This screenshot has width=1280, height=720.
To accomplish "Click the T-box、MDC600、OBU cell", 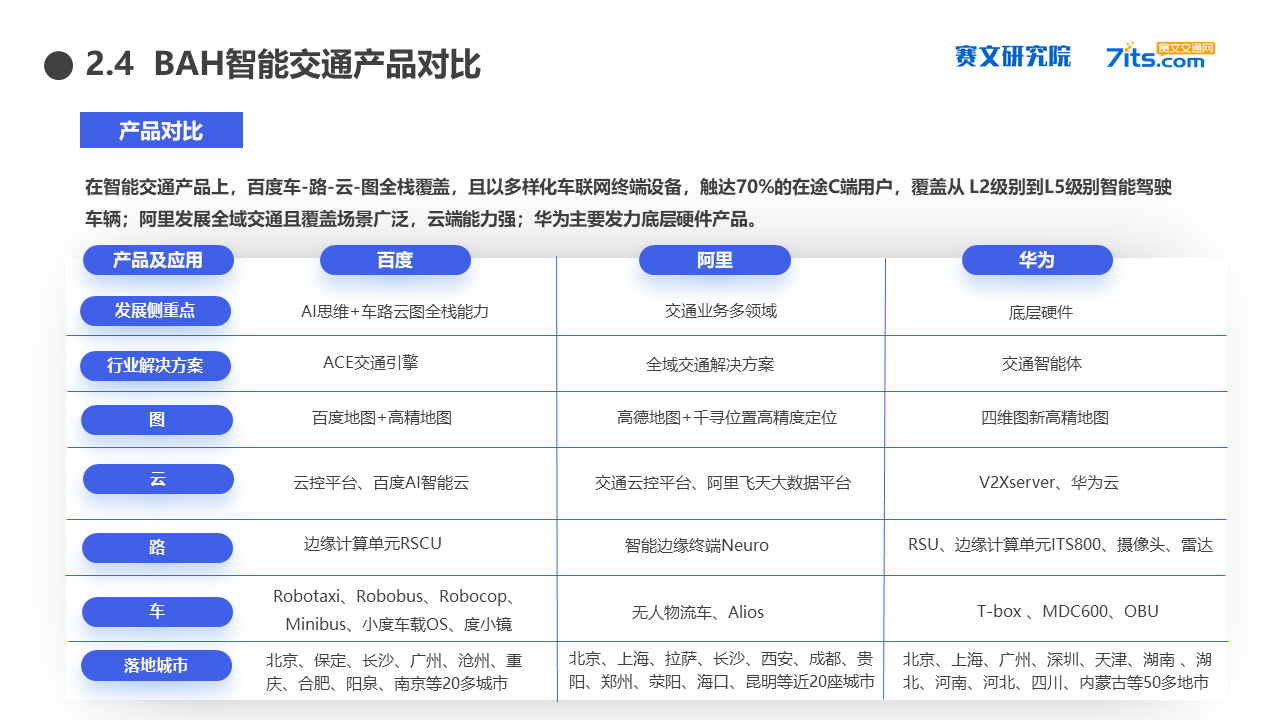I will (1068, 612).
